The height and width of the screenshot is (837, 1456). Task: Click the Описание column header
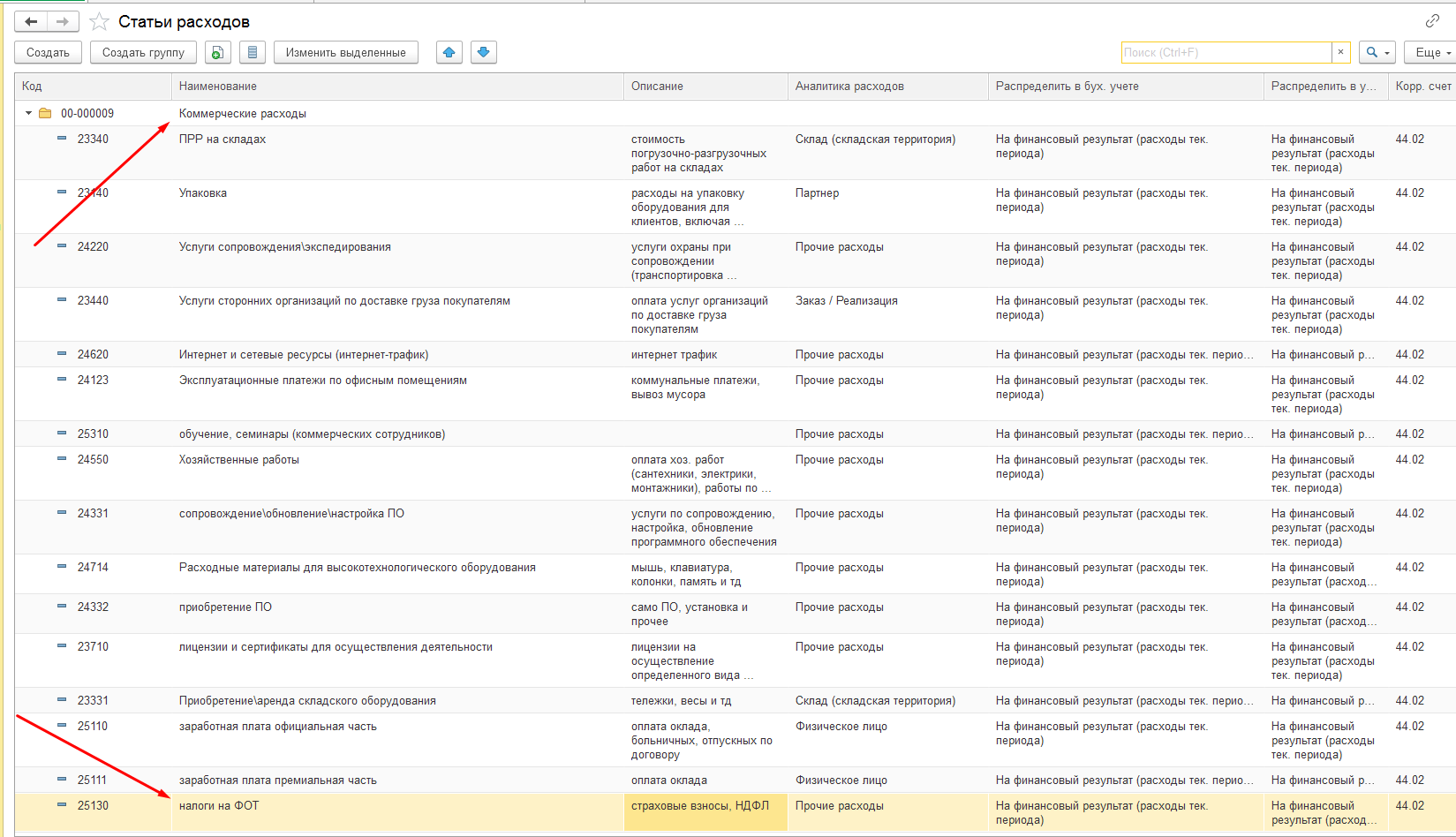click(705, 87)
